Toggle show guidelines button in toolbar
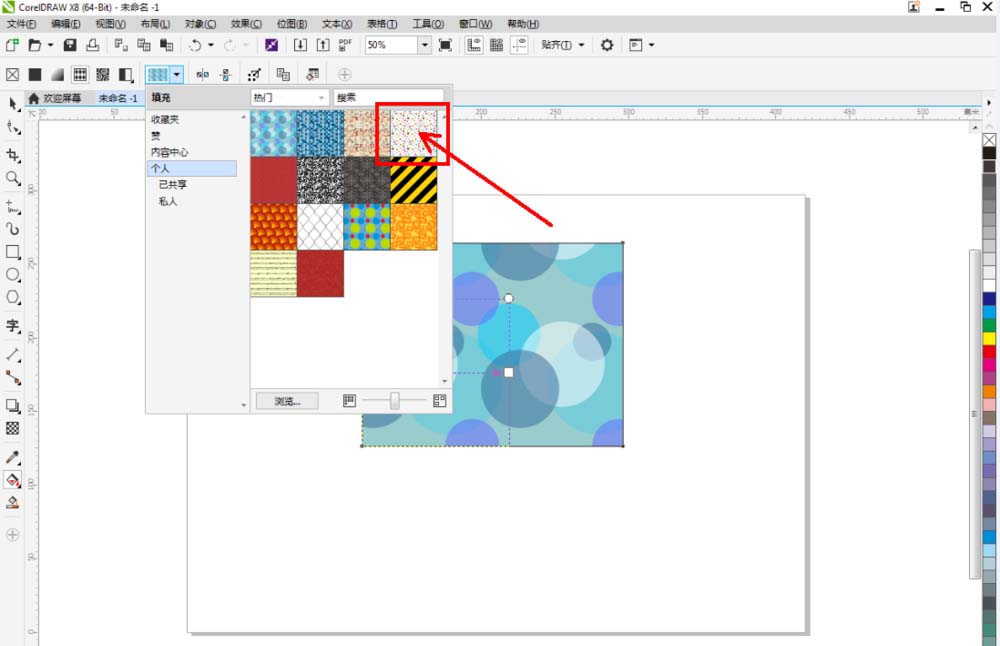 click(x=520, y=45)
